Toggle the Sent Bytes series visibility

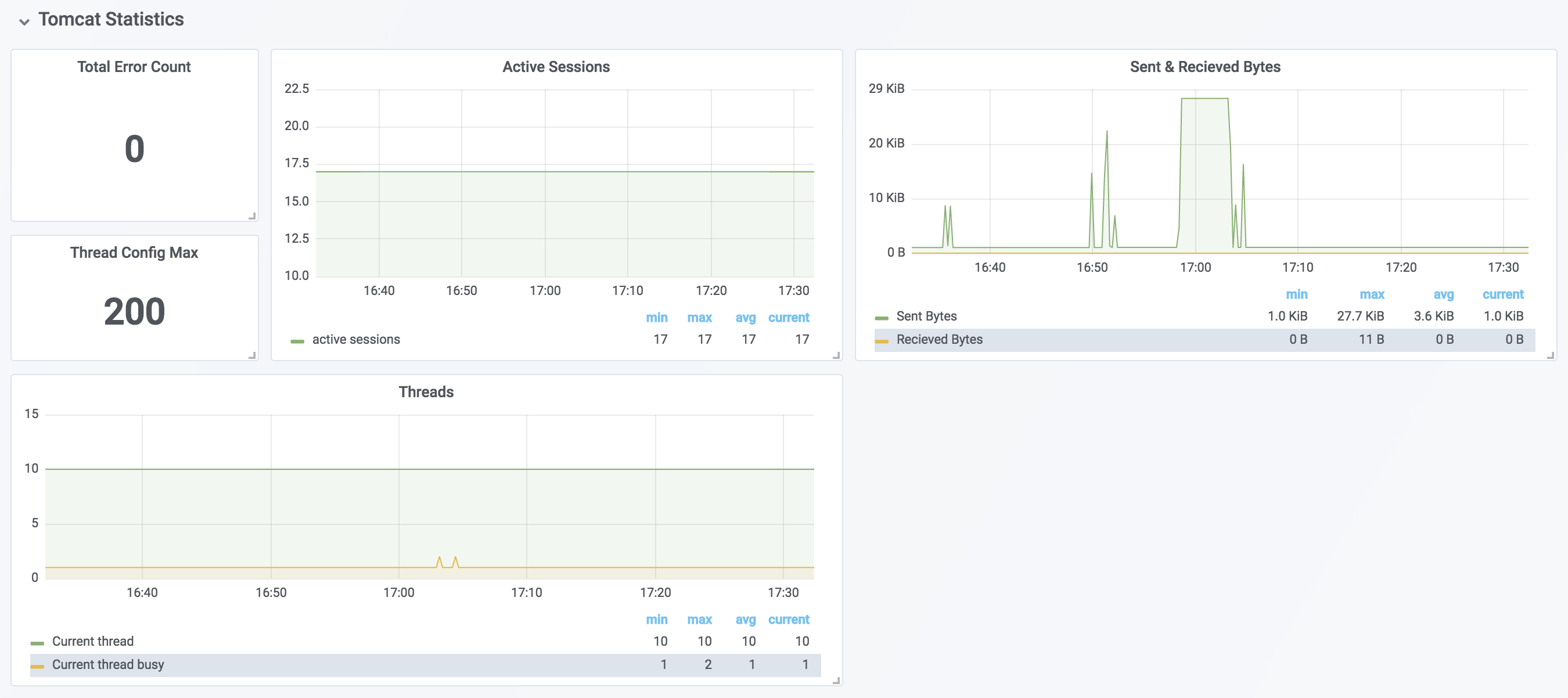click(926, 316)
